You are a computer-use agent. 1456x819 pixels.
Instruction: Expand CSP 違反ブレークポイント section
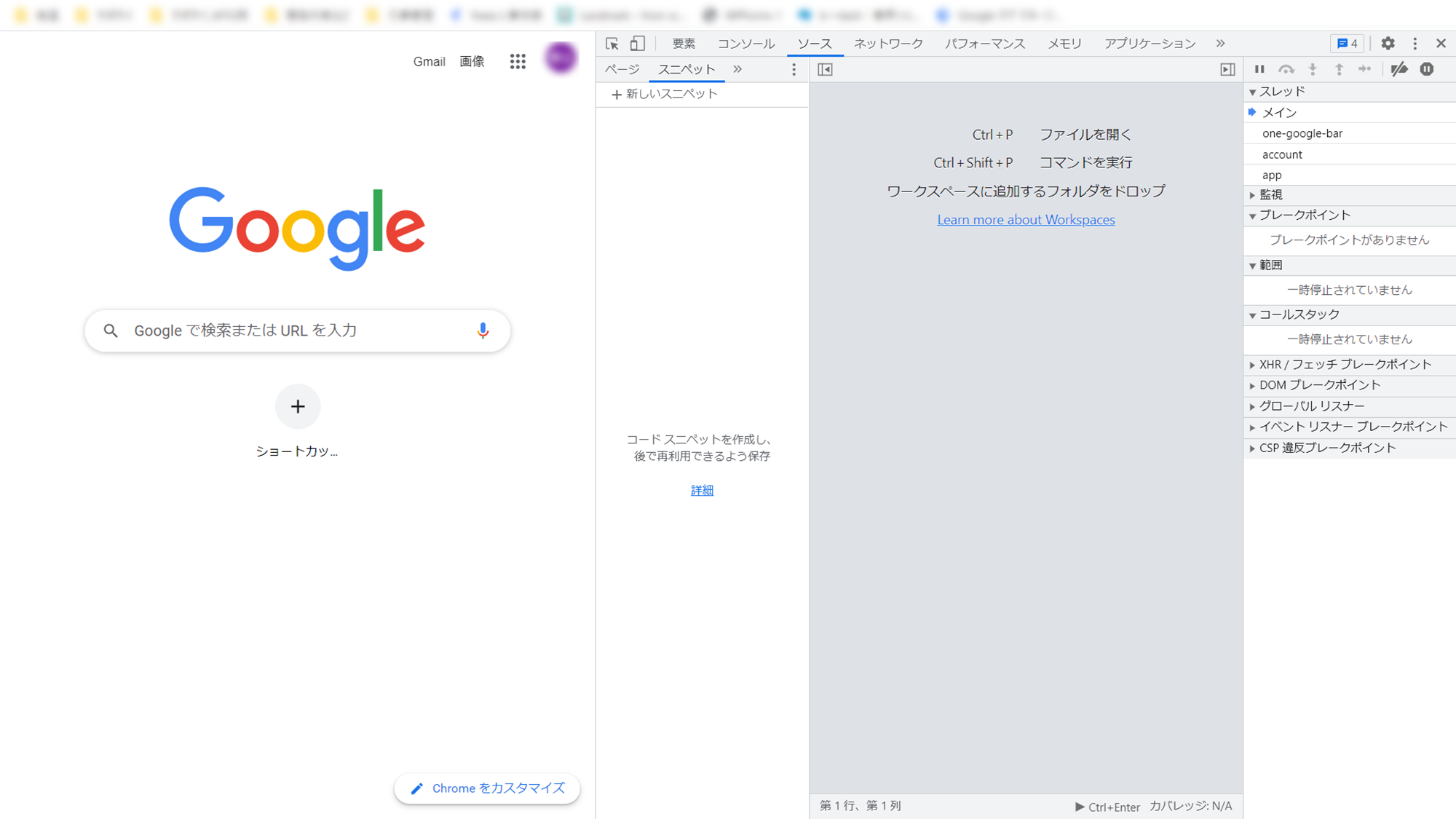pyautogui.click(x=1350, y=448)
